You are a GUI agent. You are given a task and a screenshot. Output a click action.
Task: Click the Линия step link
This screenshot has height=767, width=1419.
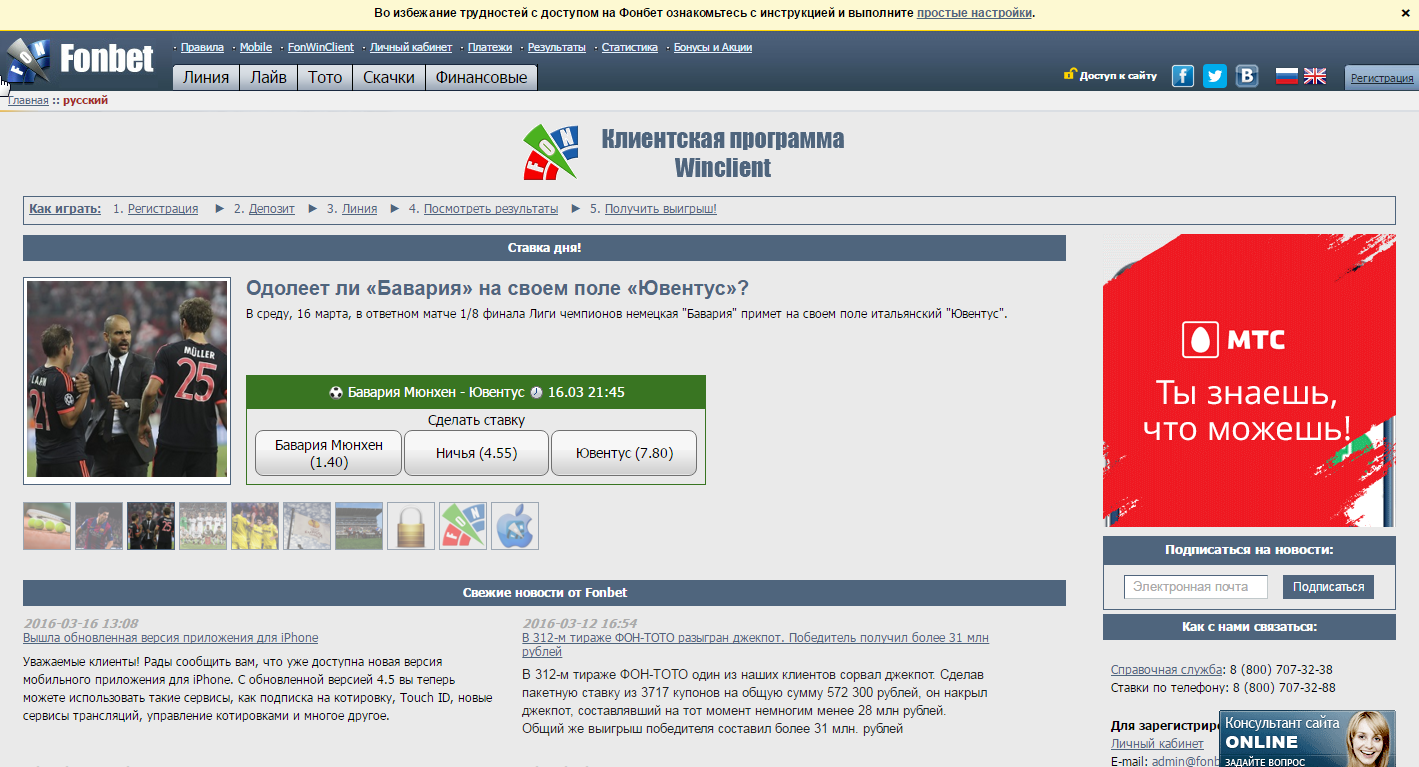tap(360, 209)
